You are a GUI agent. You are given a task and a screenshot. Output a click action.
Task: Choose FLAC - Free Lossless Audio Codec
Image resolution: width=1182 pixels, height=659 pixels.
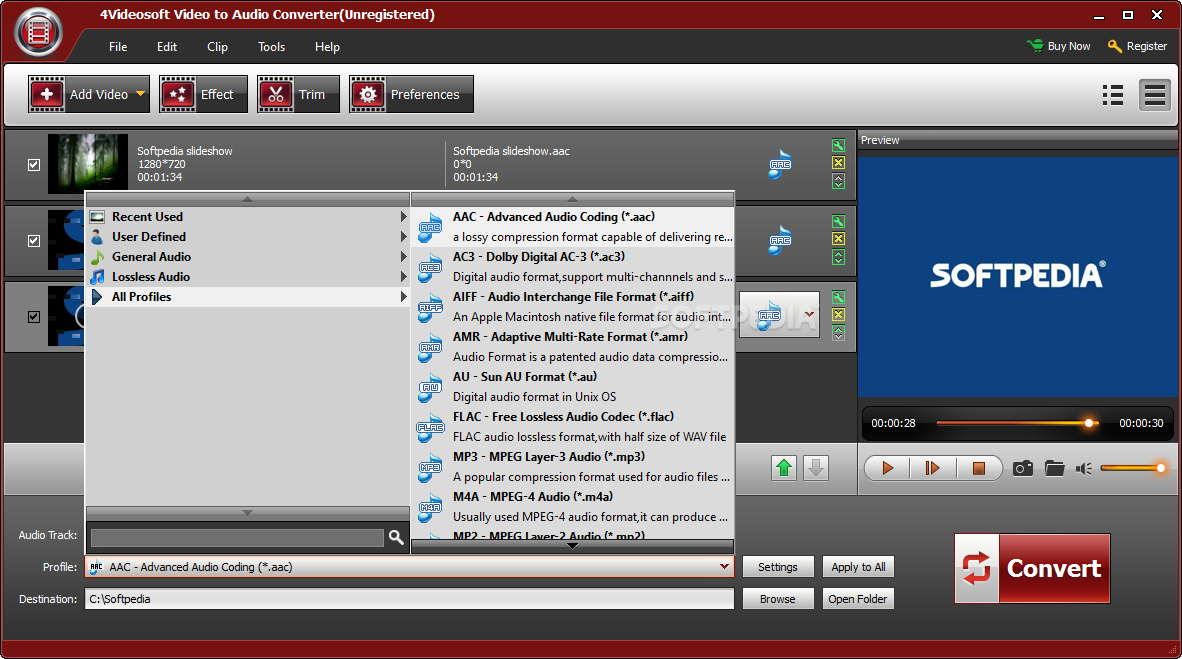[573, 427]
